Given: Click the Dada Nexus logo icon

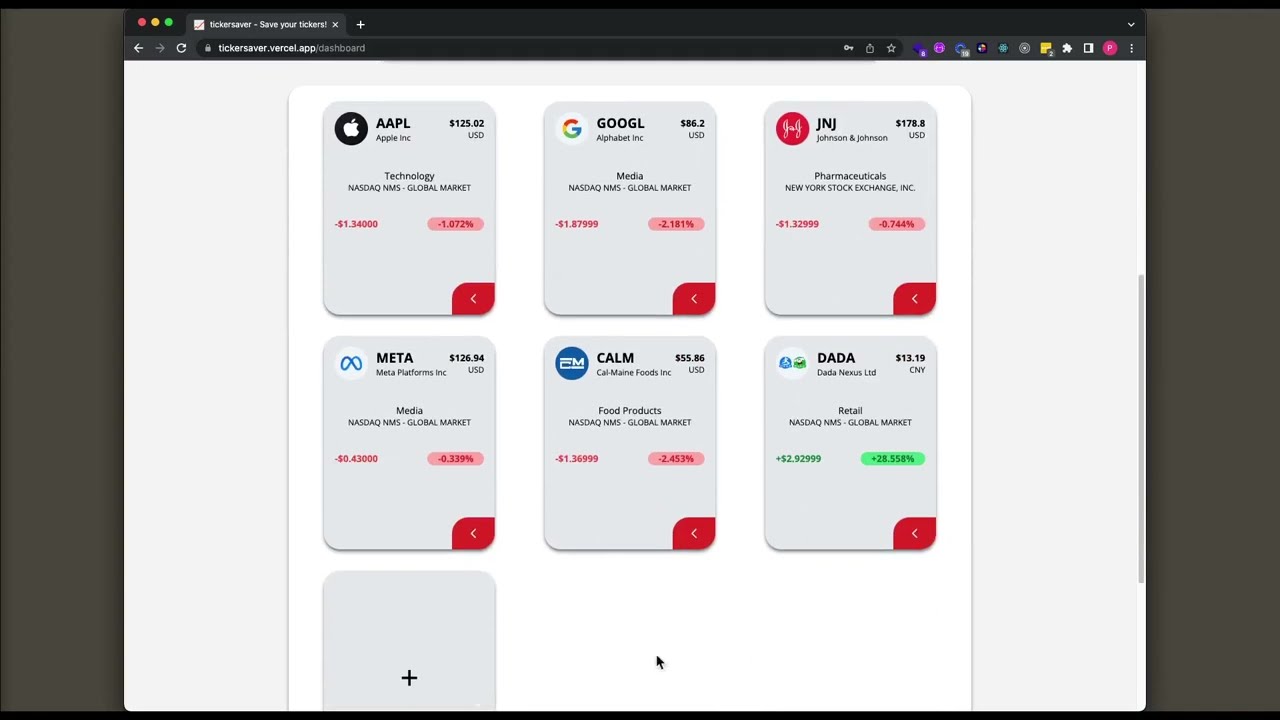Looking at the screenshot, I should click(792, 363).
